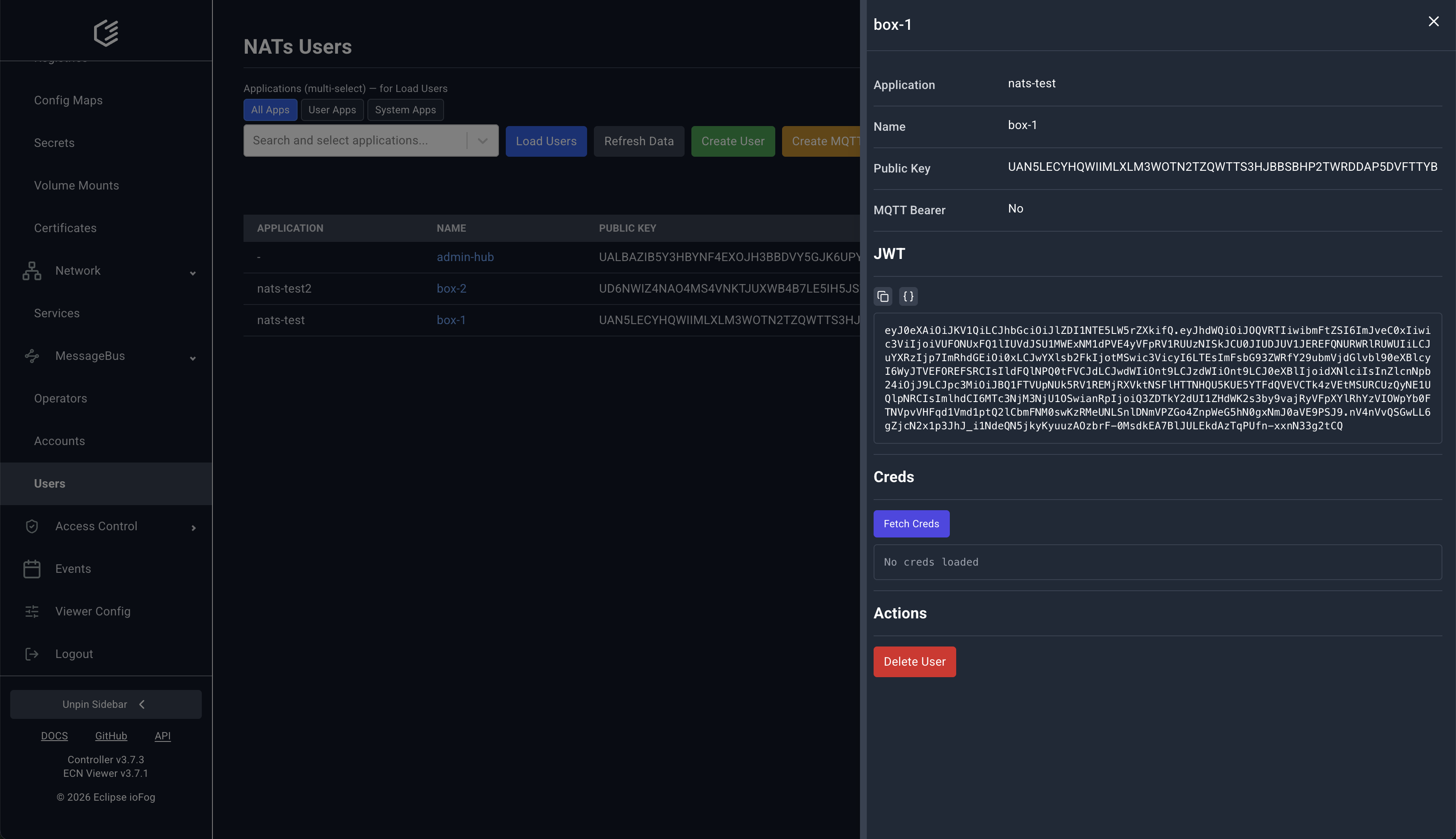Click the Eclipse ioFog logo at top
Viewport: 1456px width, 839px height.
pyautogui.click(x=106, y=33)
